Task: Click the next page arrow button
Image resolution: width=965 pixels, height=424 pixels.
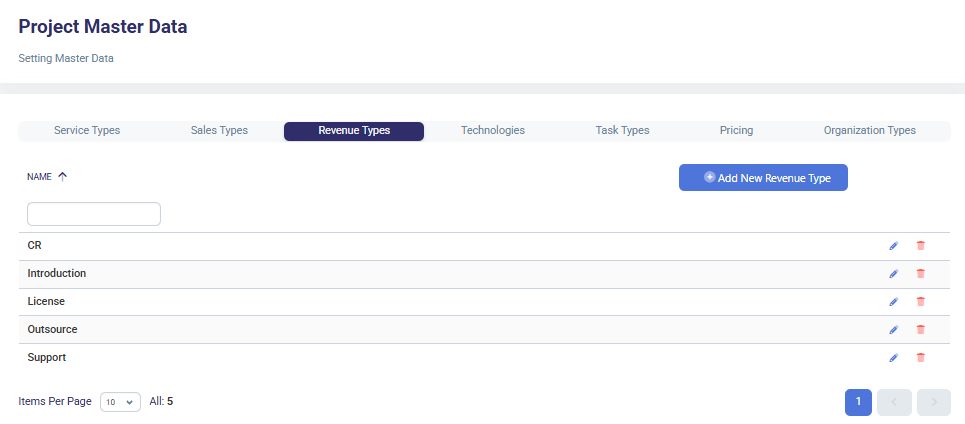Action: point(933,402)
